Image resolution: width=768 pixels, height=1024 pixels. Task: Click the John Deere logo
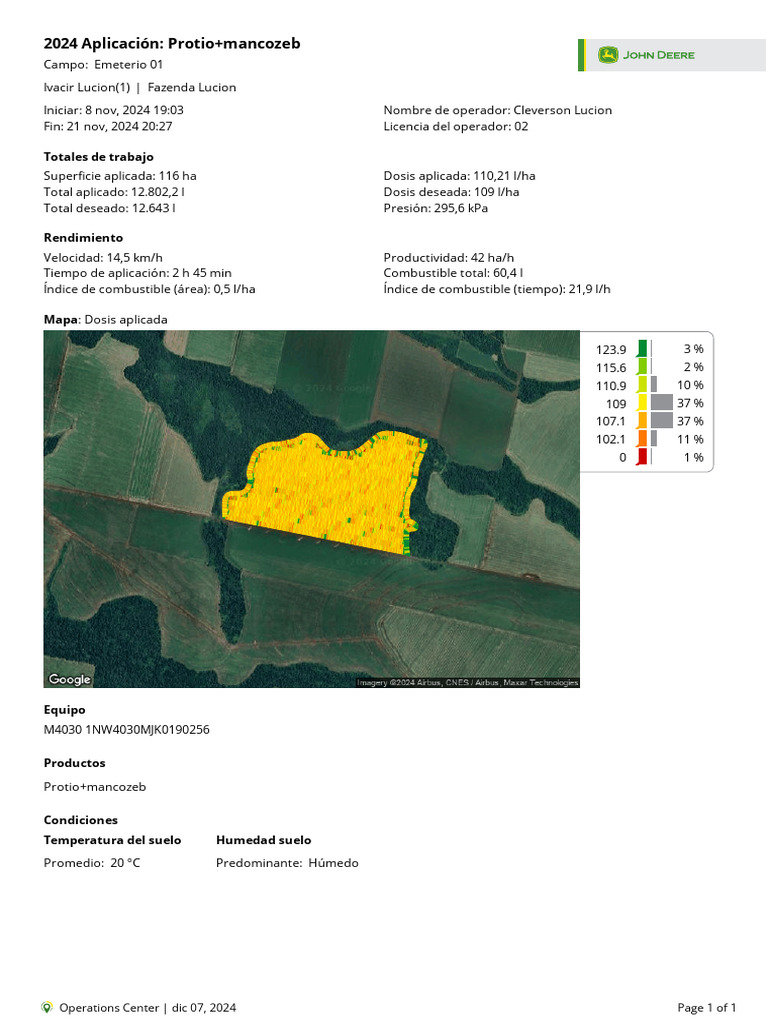646,55
